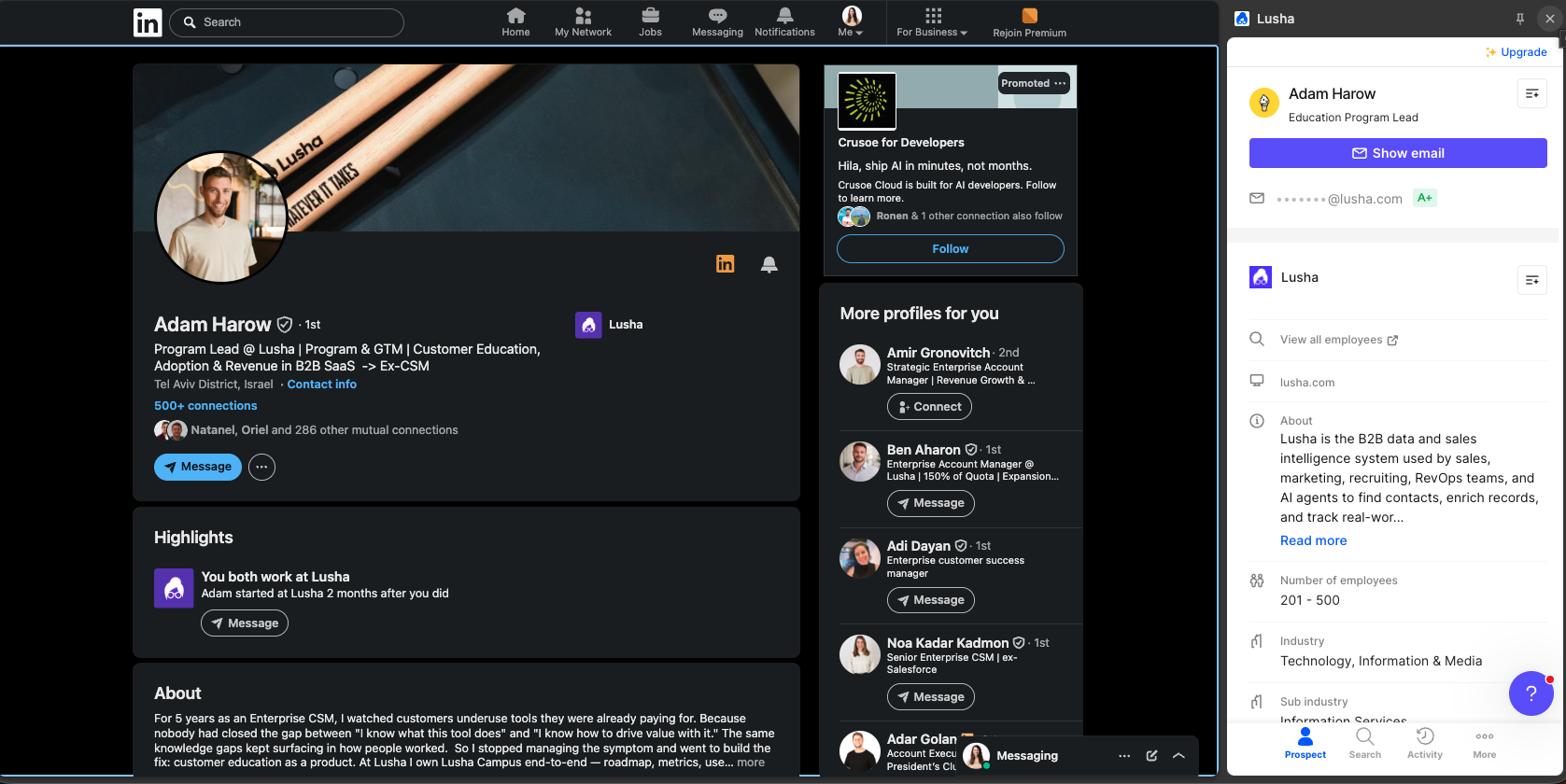Connect with Amir Gronovitch
This screenshot has height=784, width=1566.
(929, 407)
